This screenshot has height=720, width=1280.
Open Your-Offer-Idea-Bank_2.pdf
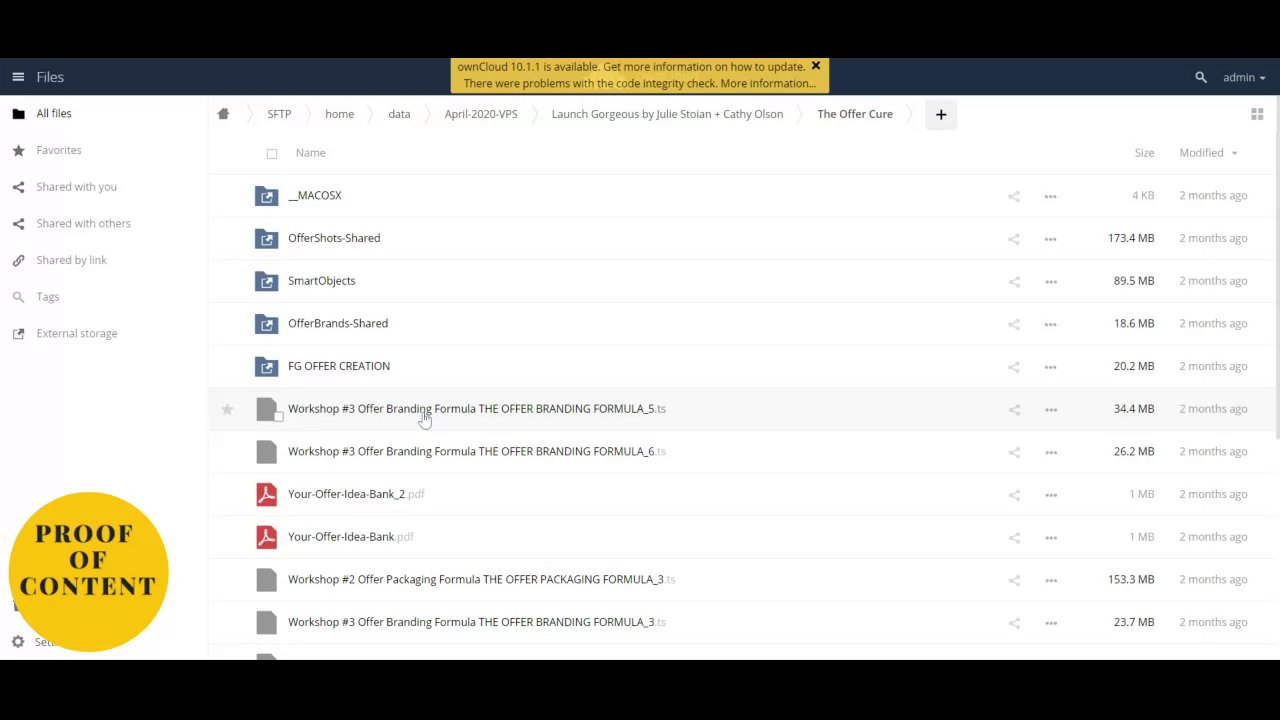click(356, 494)
